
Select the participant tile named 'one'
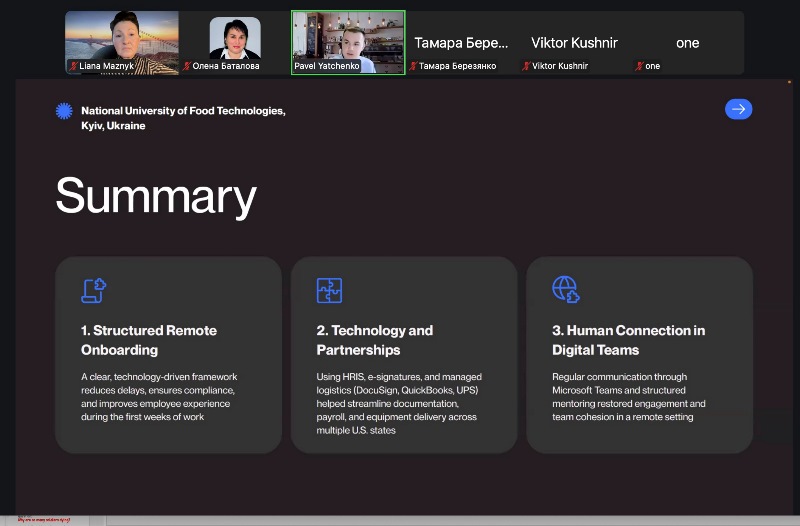click(x=687, y=43)
